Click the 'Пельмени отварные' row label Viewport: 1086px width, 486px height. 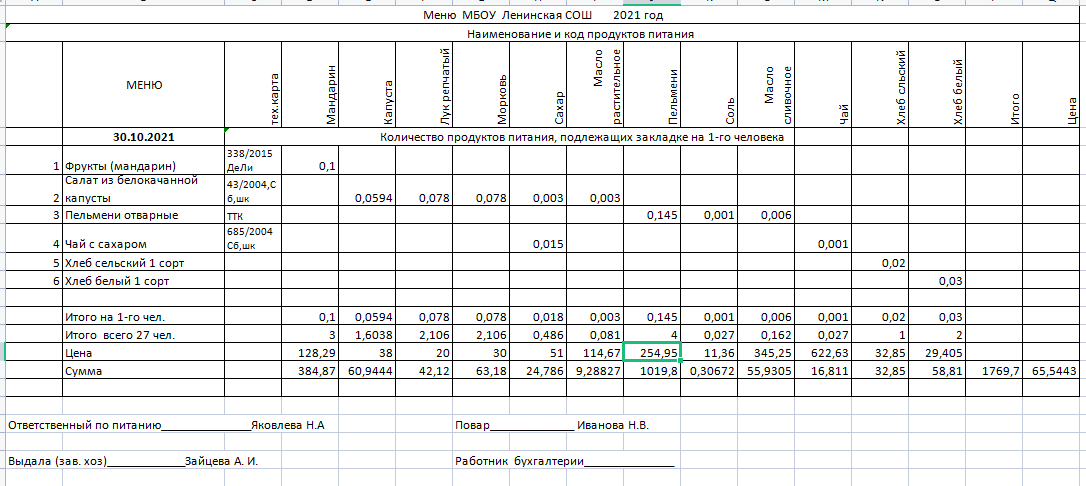point(121,215)
